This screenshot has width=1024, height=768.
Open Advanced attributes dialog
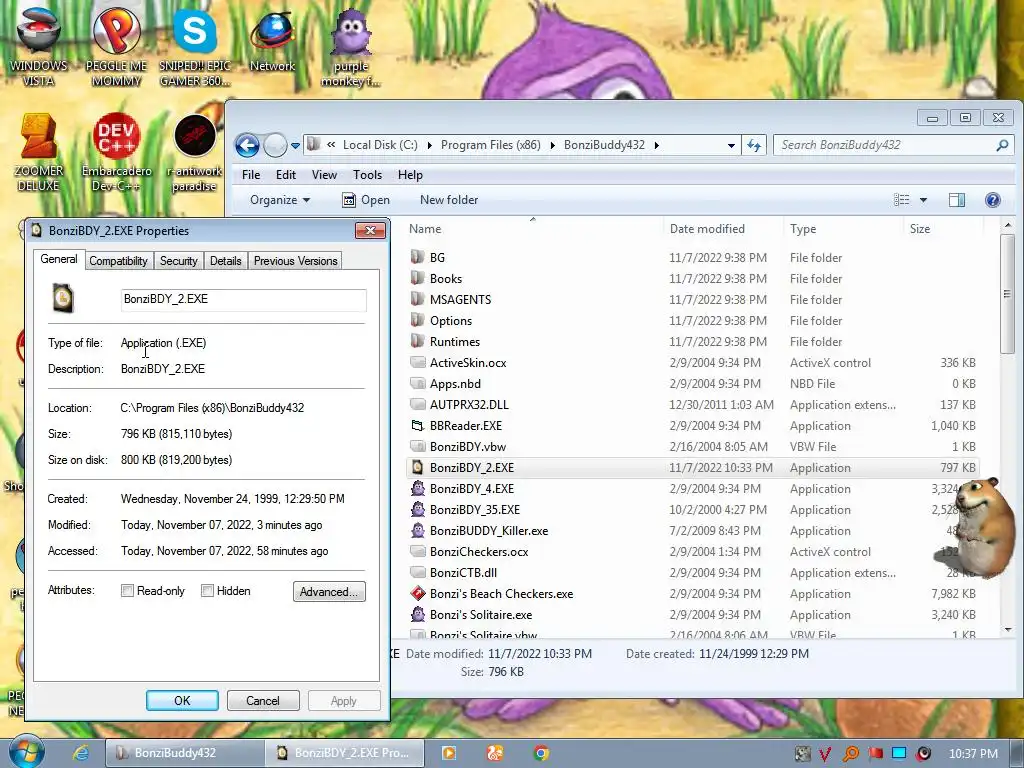(329, 592)
